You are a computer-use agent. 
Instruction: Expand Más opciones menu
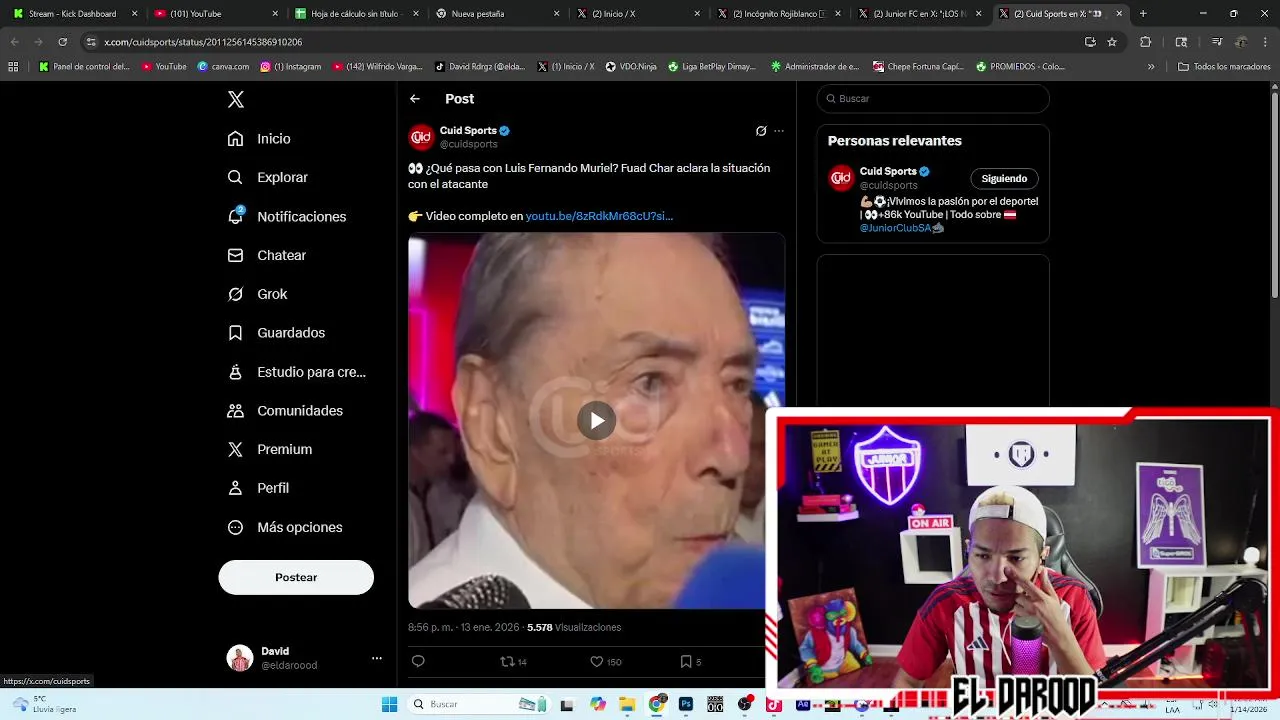pos(286,527)
